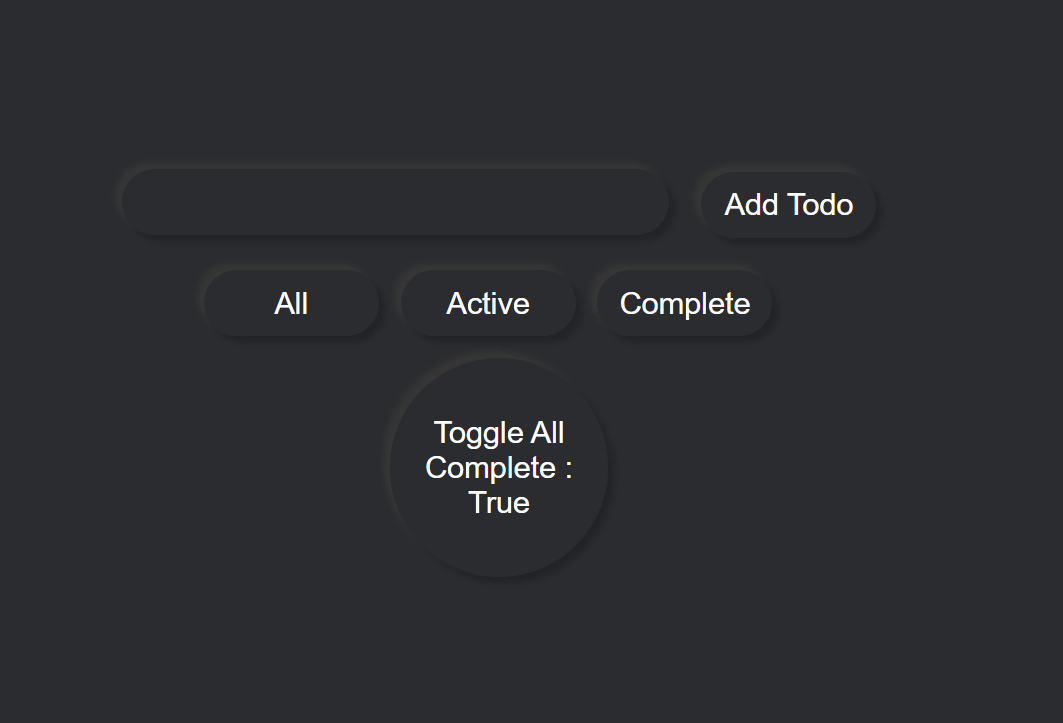This screenshot has width=1063, height=723.
Task: Show only Complete todos
Action: coord(685,303)
